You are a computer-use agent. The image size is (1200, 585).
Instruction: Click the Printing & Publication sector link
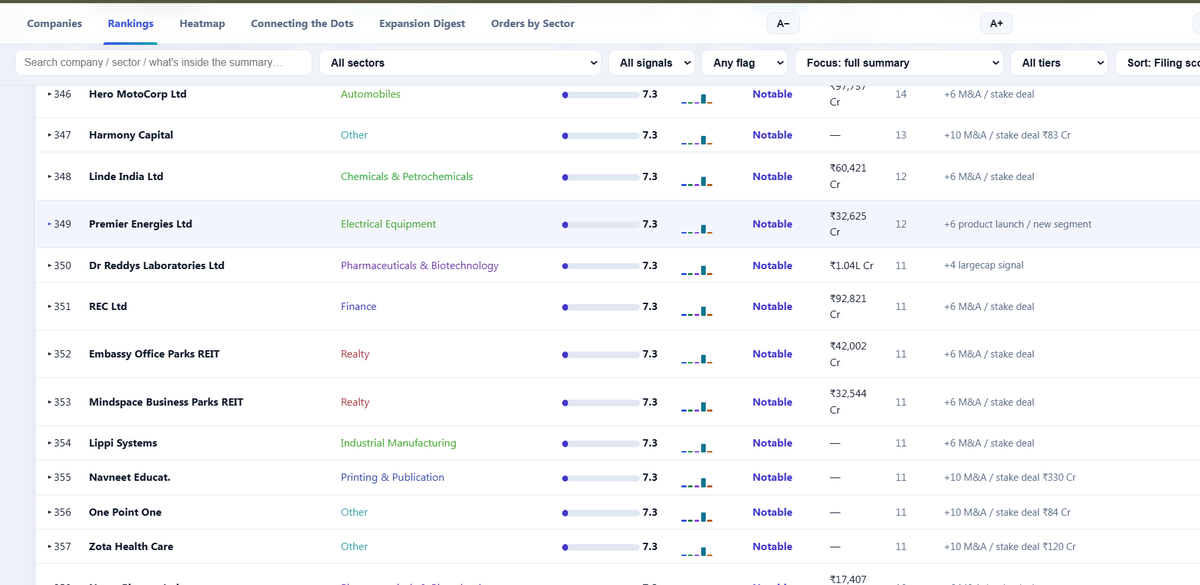392,477
